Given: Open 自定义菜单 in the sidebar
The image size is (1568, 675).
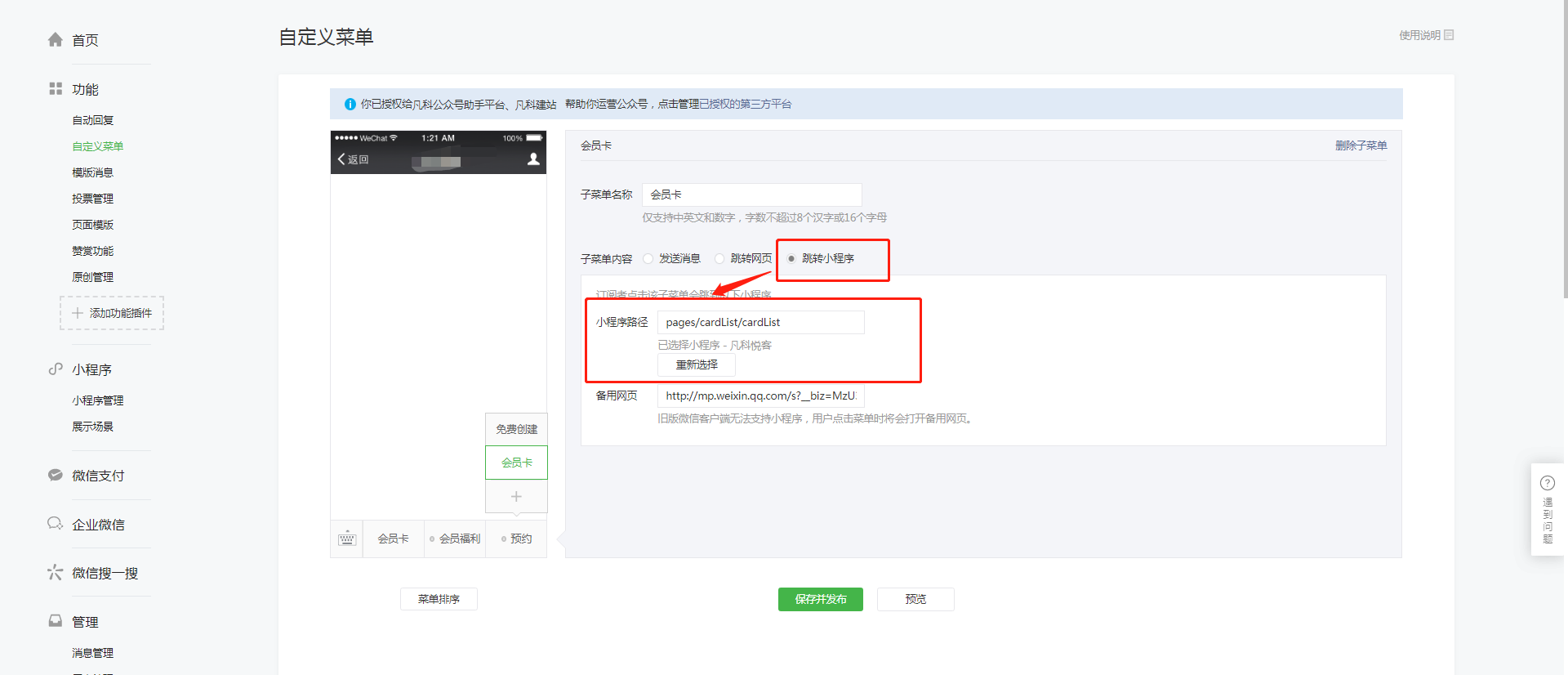Looking at the screenshot, I should [98, 146].
